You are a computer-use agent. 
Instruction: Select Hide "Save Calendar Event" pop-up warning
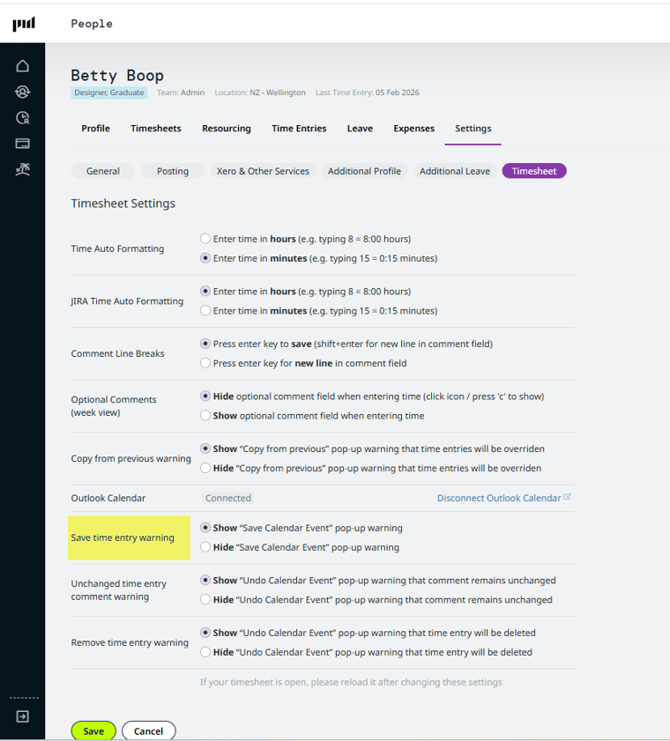(205, 547)
